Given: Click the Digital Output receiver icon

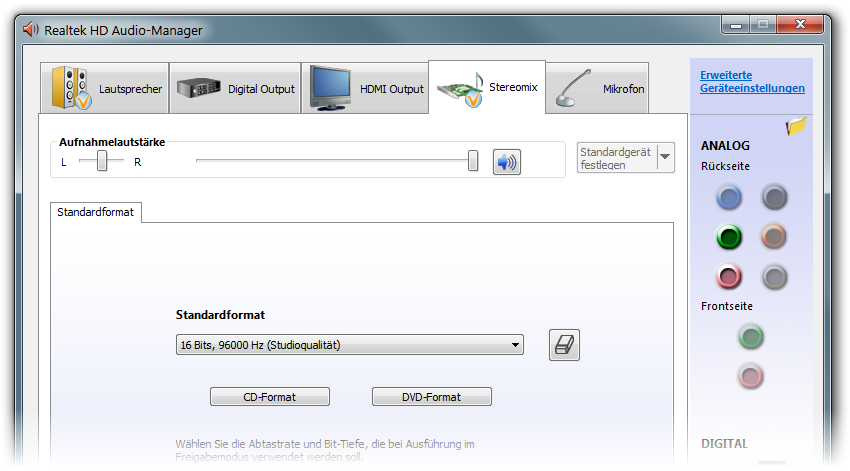Looking at the screenshot, I should [198, 87].
